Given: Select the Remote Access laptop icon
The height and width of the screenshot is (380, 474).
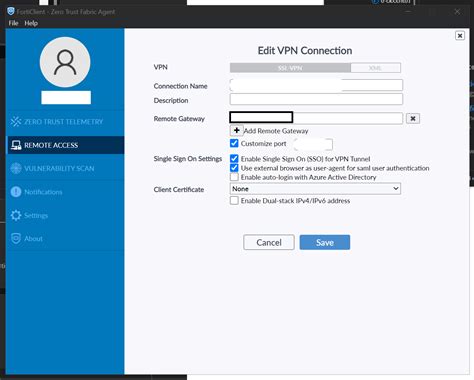Looking at the screenshot, I should click(x=16, y=145).
